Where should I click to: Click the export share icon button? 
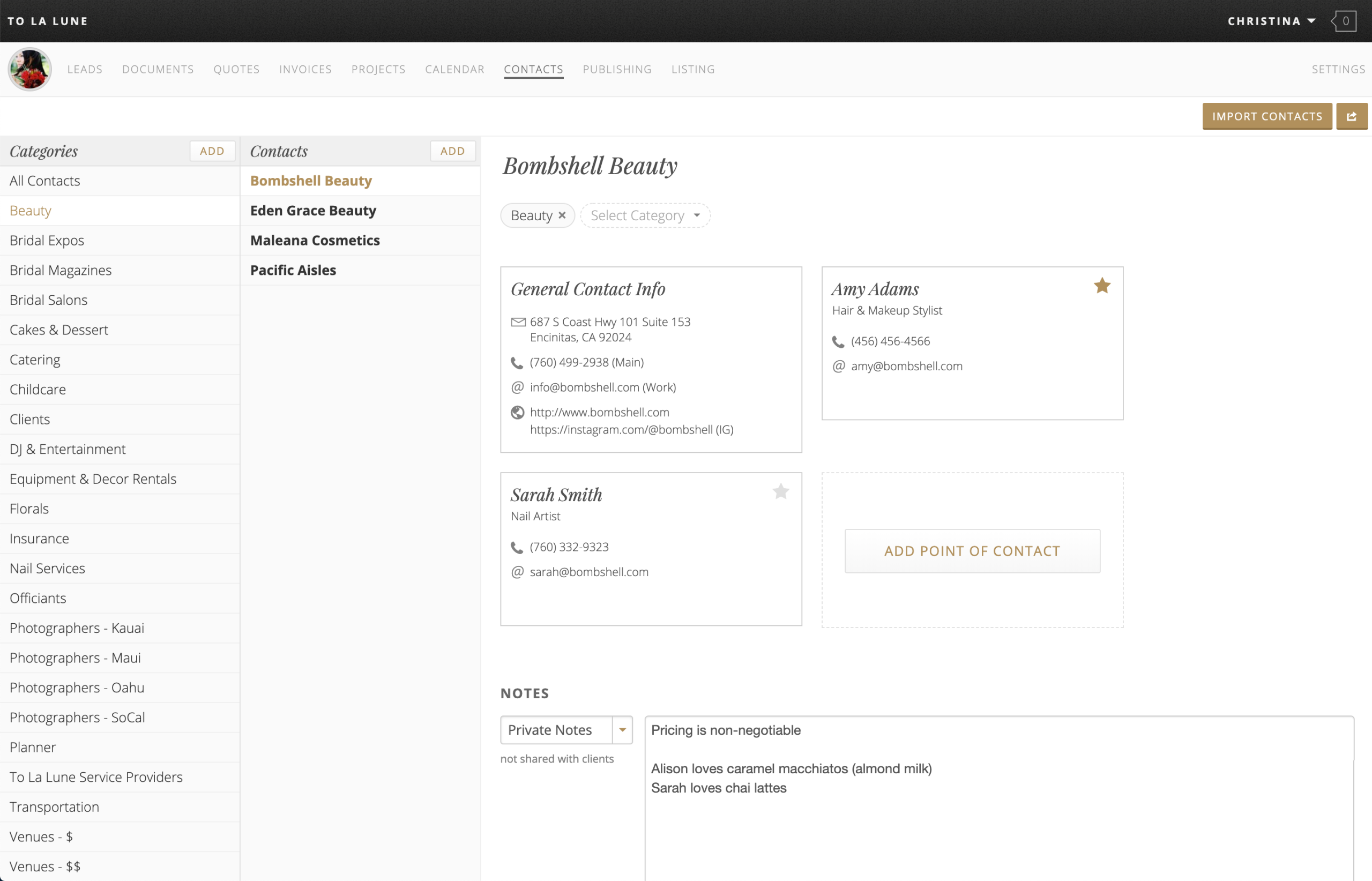tap(1352, 117)
